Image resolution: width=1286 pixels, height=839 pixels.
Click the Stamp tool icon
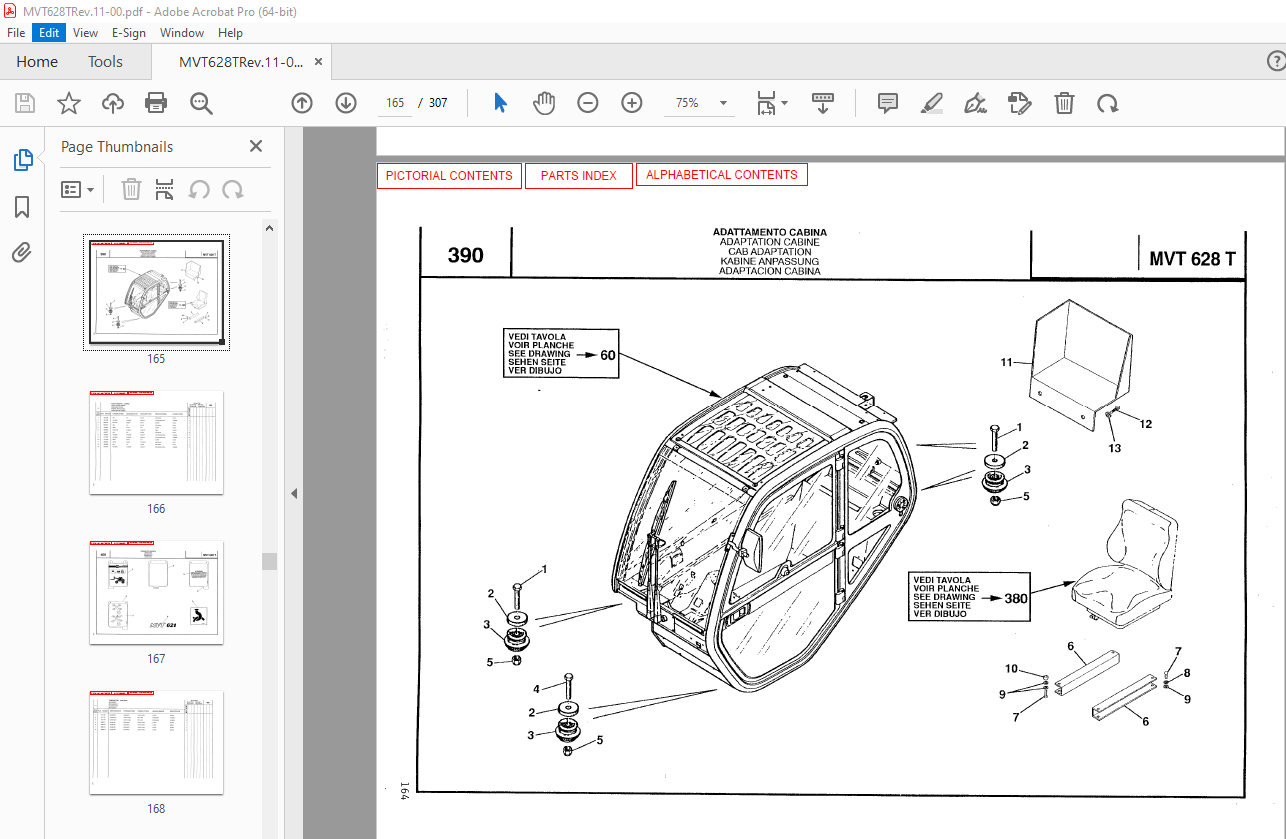[x=1020, y=103]
